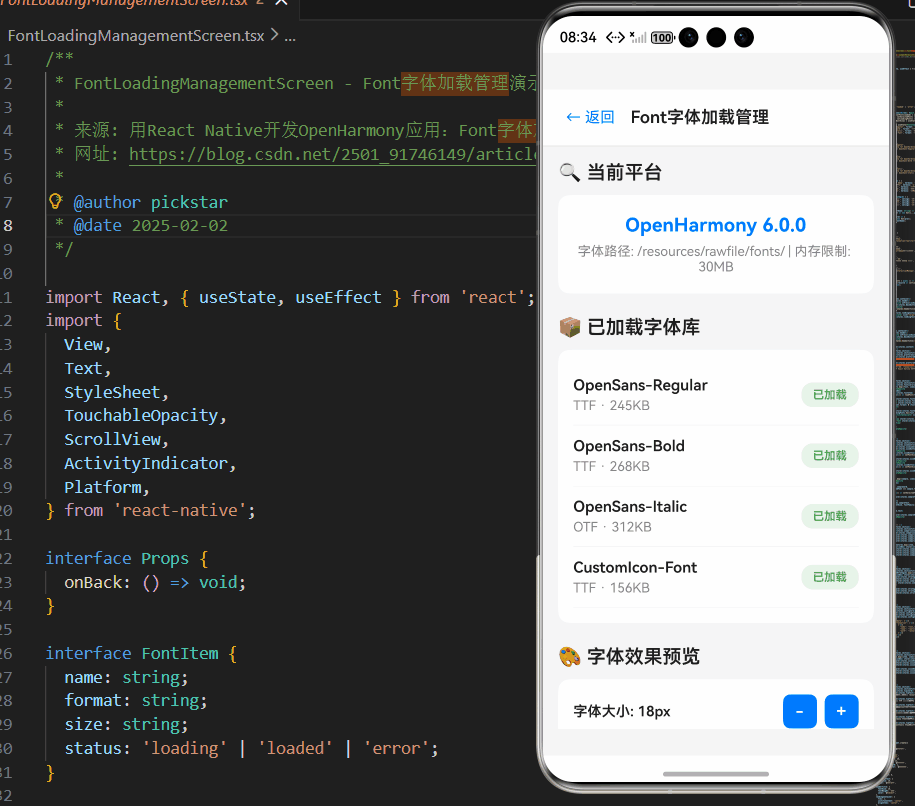Select the CustomIcon-Font row
Viewport: 915px width, 806px height.
coord(715,577)
